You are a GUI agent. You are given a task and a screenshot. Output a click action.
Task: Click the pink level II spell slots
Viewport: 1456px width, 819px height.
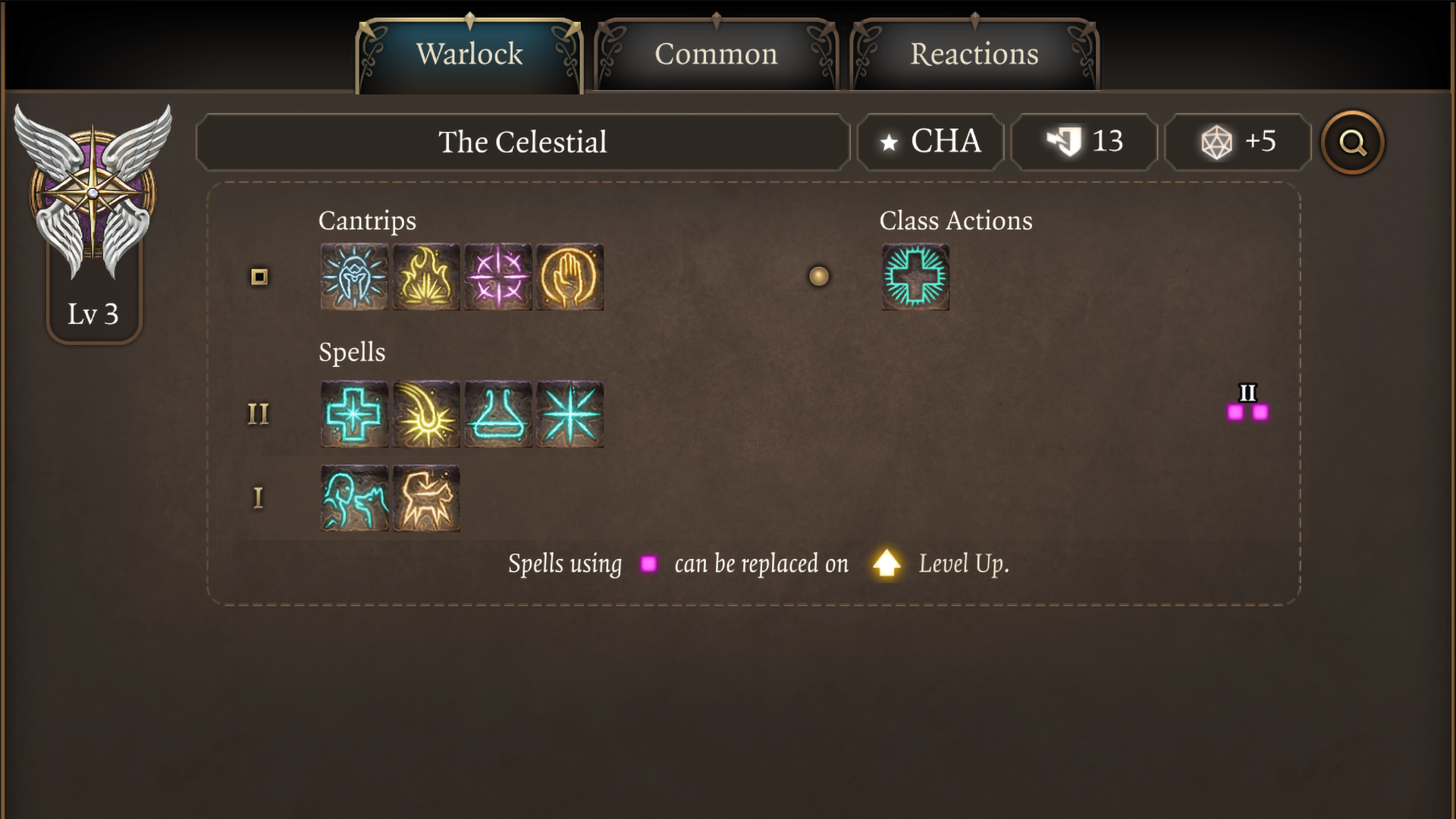pos(1247,412)
